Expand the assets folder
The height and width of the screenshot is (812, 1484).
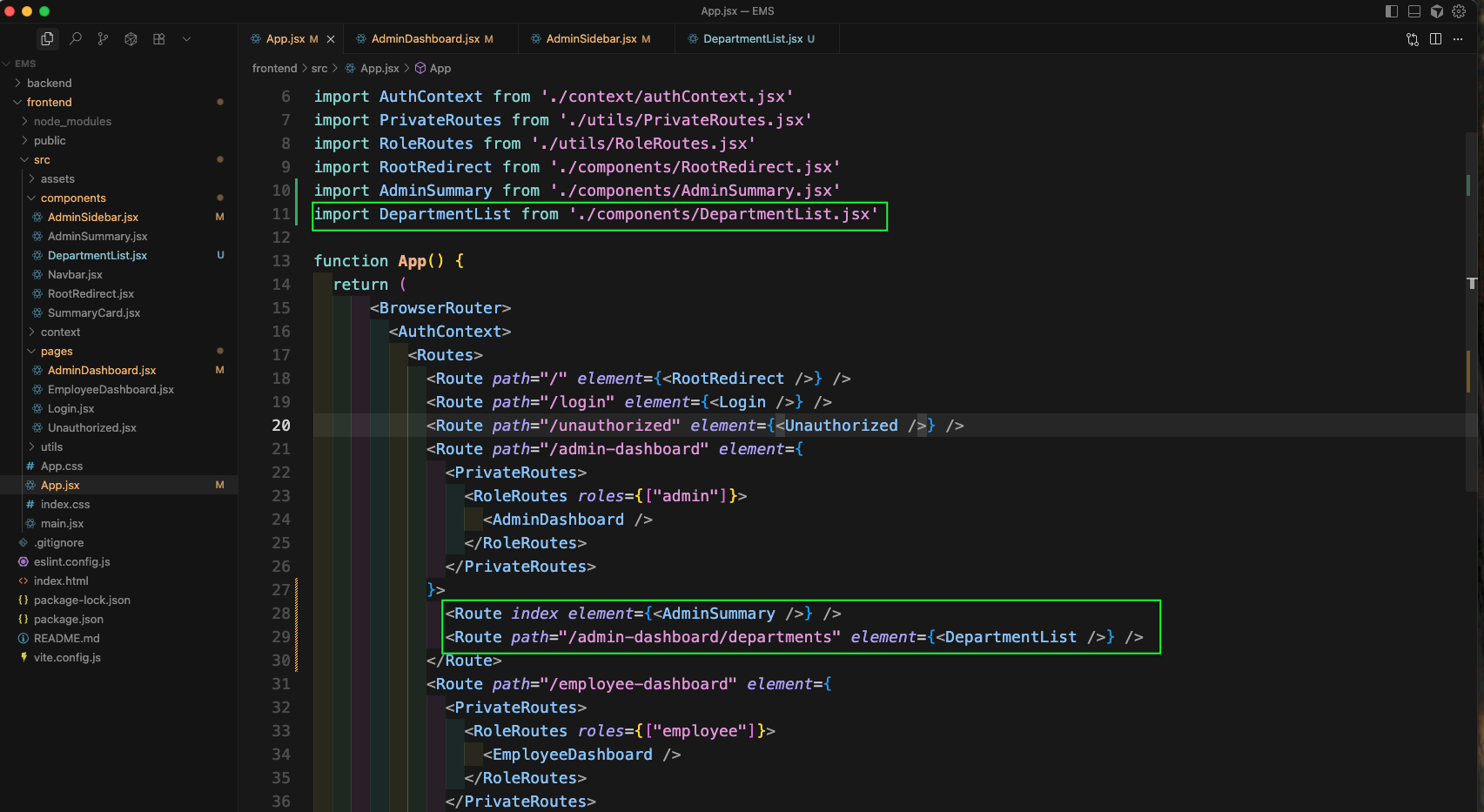point(118,178)
